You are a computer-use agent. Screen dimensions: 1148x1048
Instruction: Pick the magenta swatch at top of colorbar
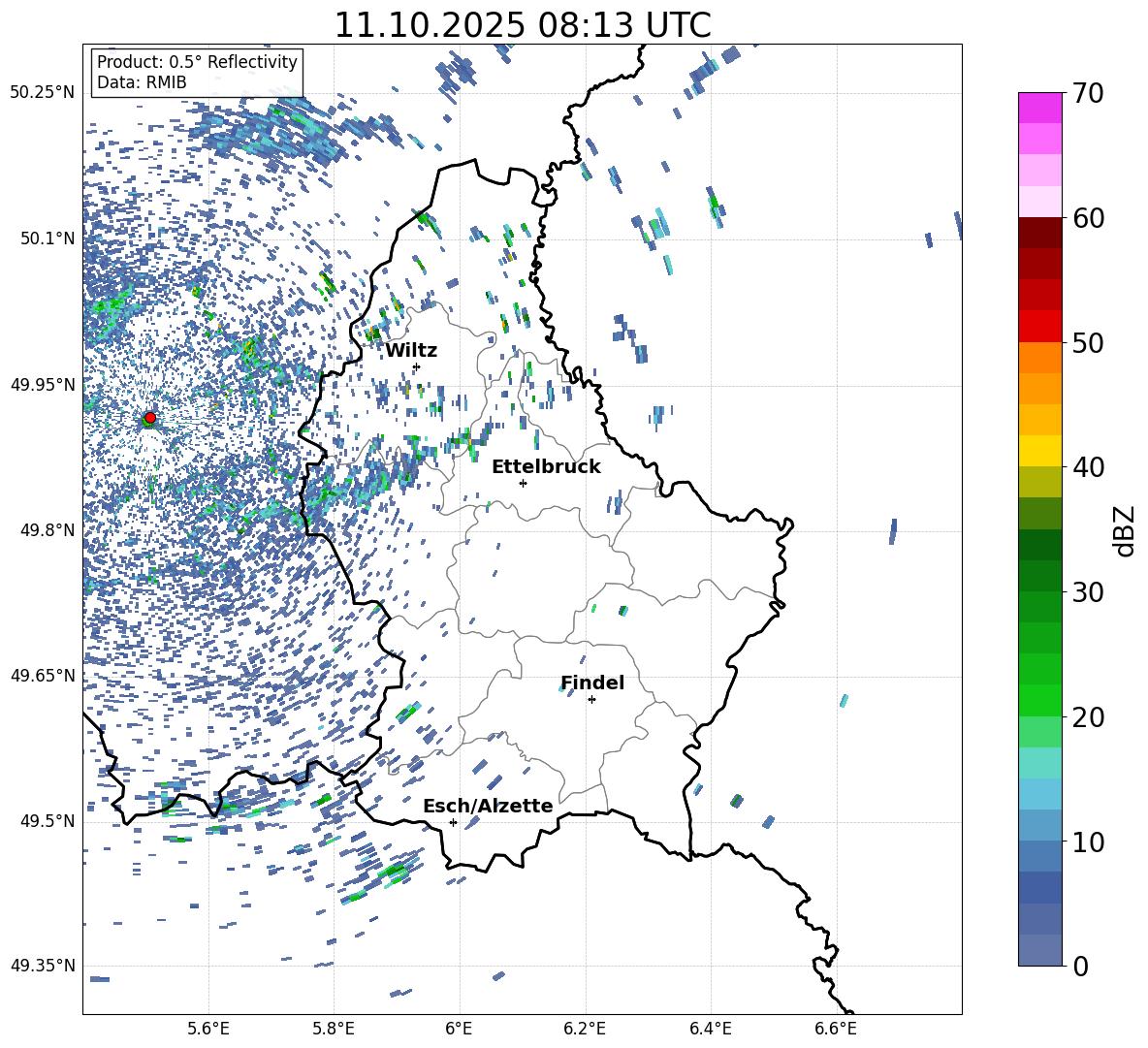point(1040,108)
